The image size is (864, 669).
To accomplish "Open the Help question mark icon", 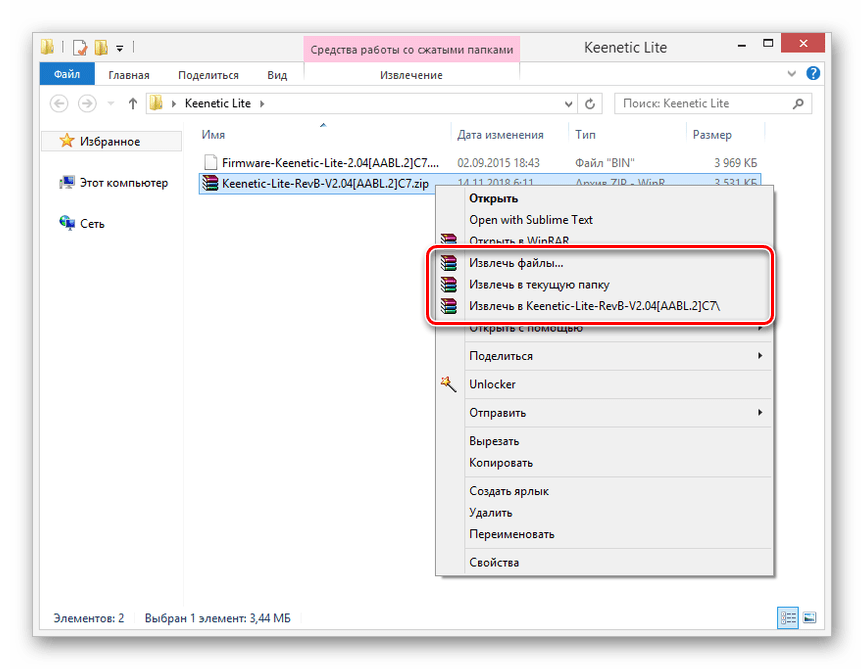I will coord(813,73).
